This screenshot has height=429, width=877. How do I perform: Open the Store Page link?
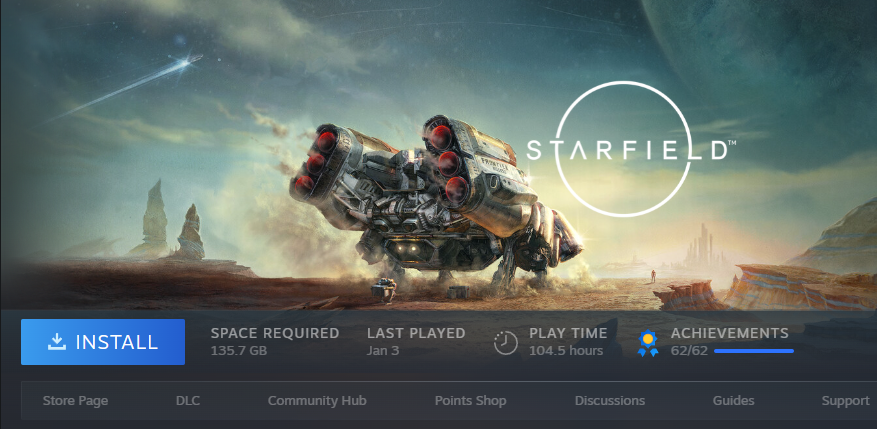pyautogui.click(x=76, y=400)
